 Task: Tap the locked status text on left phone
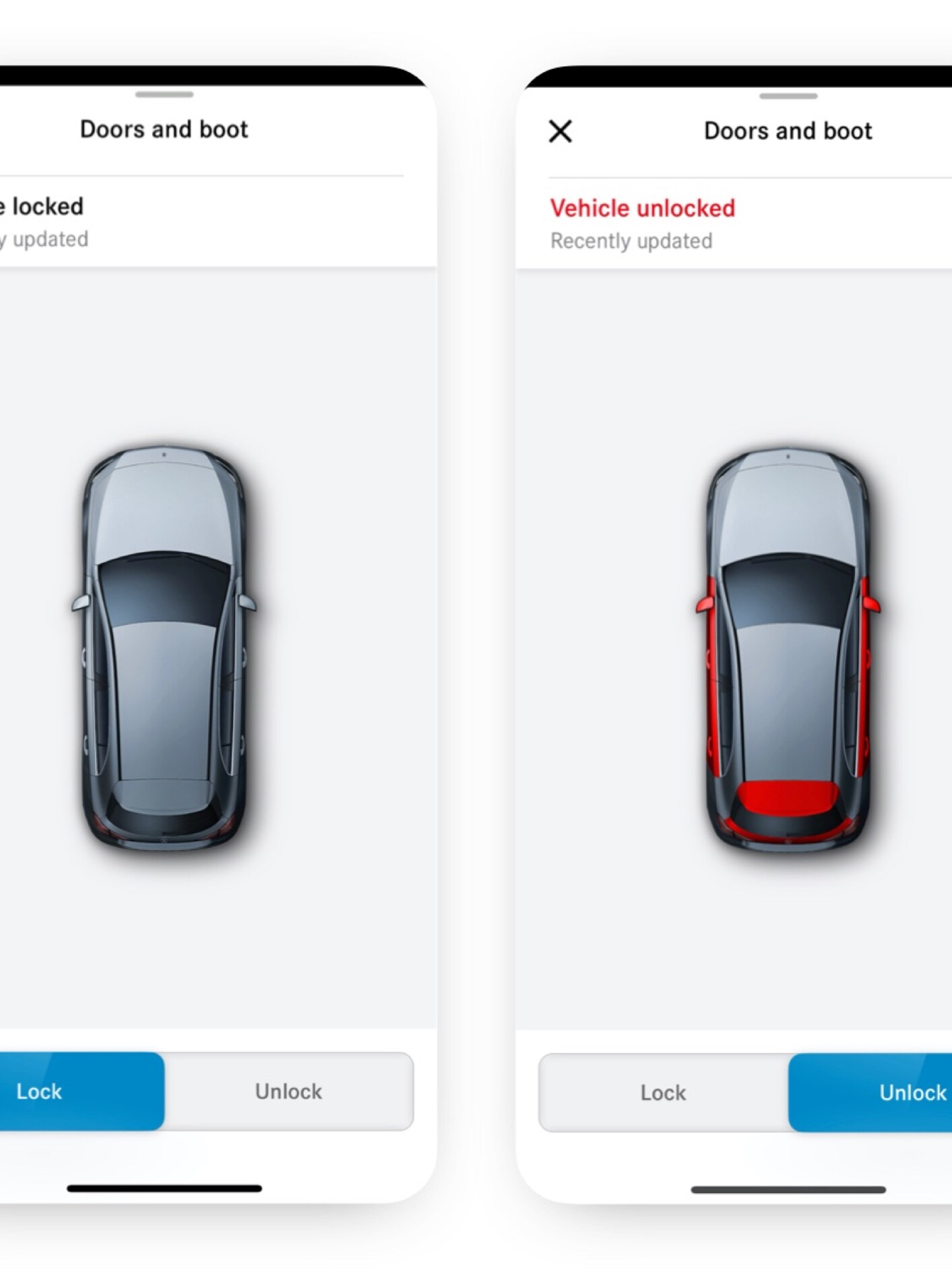tap(42, 206)
